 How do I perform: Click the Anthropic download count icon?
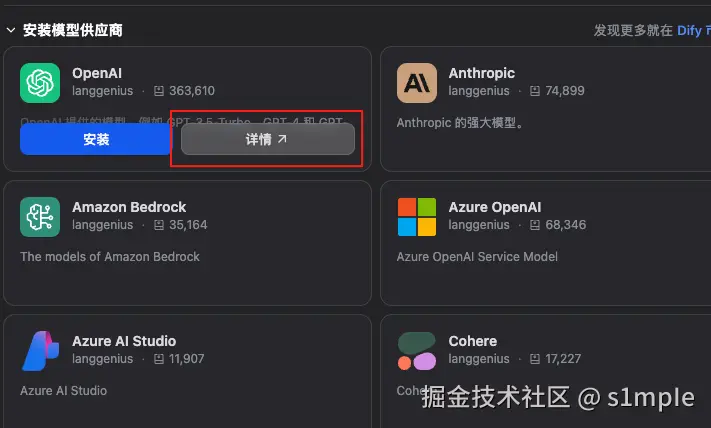coord(535,91)
